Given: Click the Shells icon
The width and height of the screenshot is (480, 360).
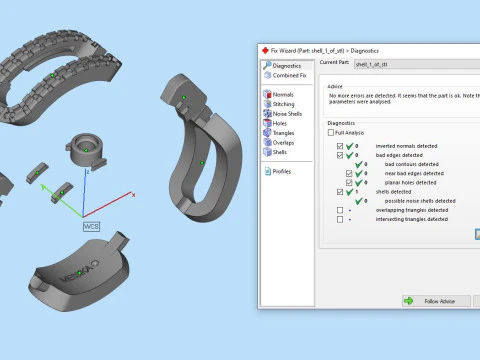Looking at the screenshot, I should point(267,152).
